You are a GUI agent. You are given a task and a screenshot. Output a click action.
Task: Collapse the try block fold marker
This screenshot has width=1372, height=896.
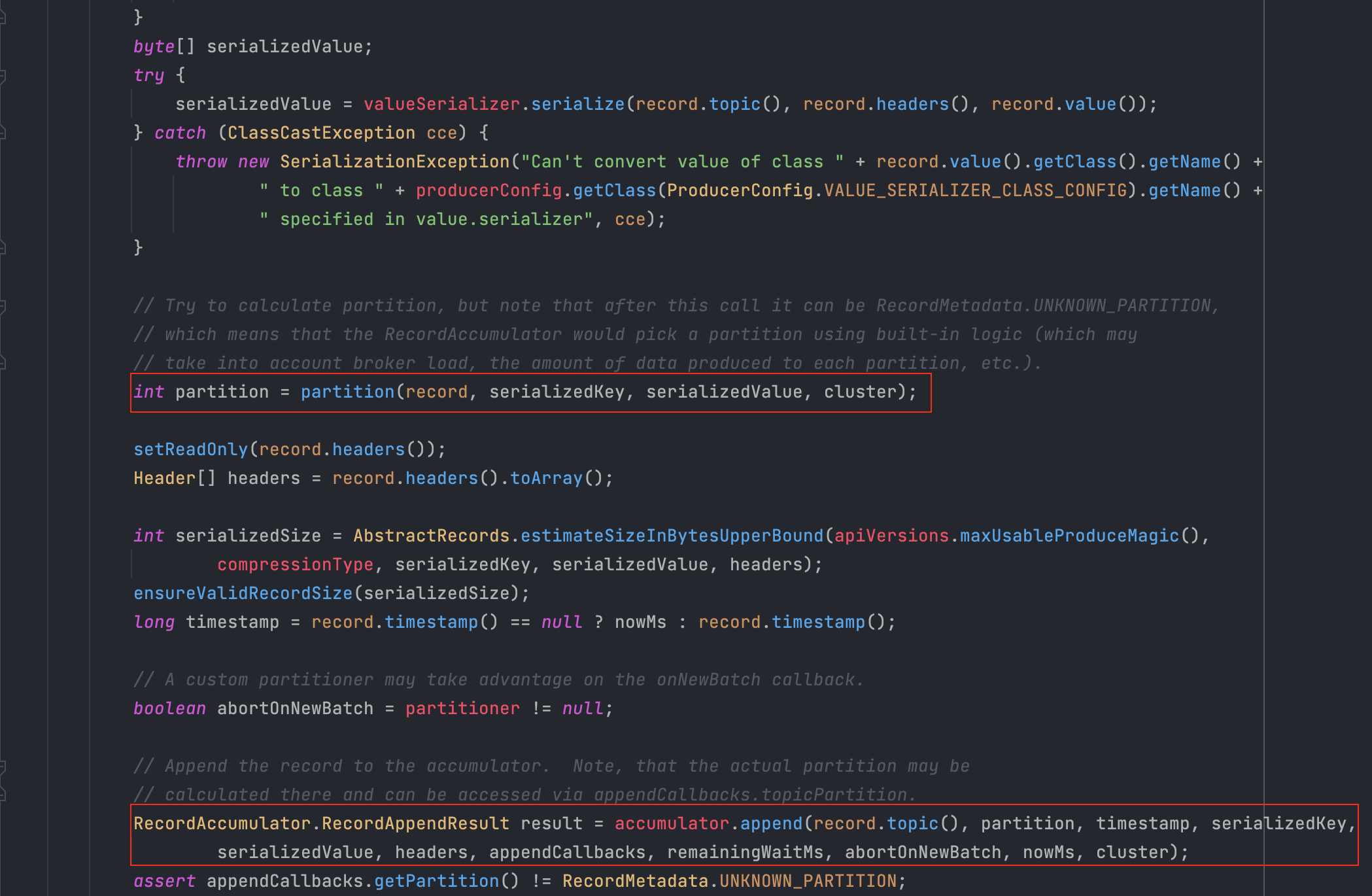(x=3, y=76)
